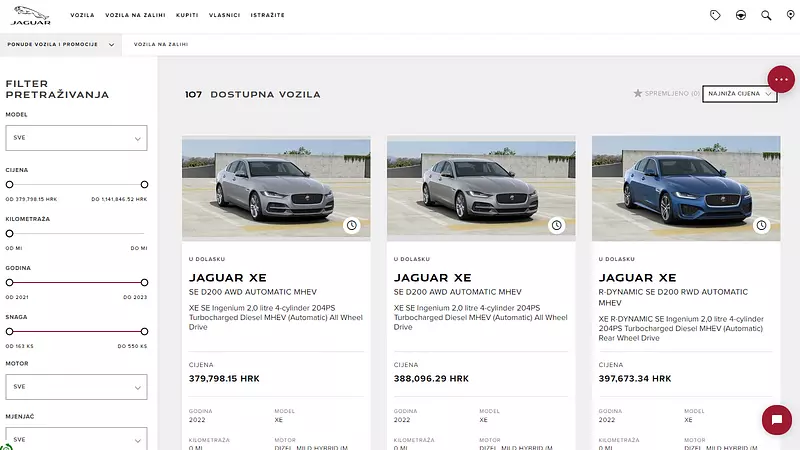Click the red three-dots floating button
Image resolution: width=800 pixels, height=450 pixels.
(781, 79)
